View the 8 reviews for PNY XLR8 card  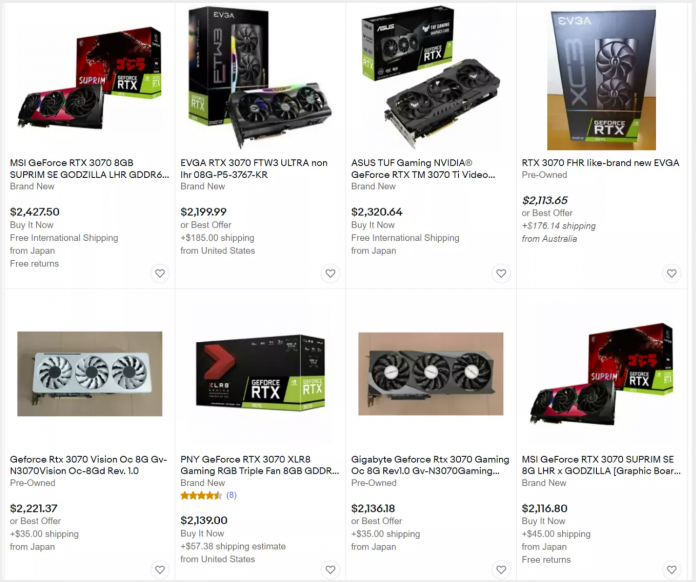pyautogui.click(x=231, y=495)
